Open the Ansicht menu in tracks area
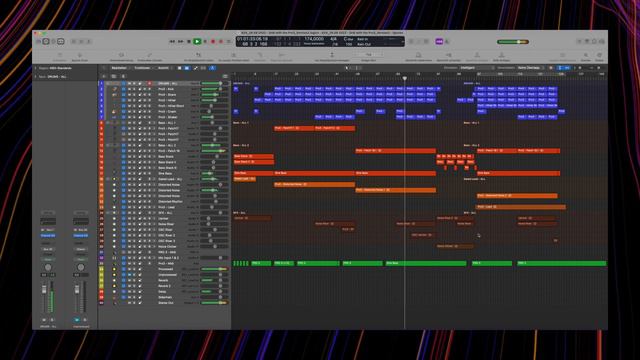640x360 pixels. coord(164,68)
